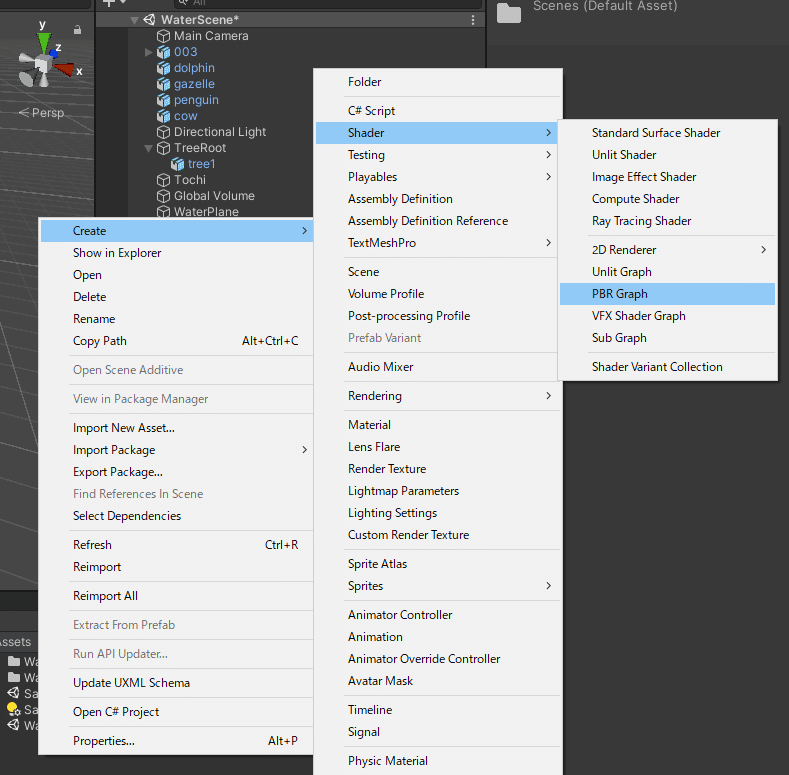789x775 pixels.
Task: Click the red X axis of the scene gizmo
Action: point(64,69)
